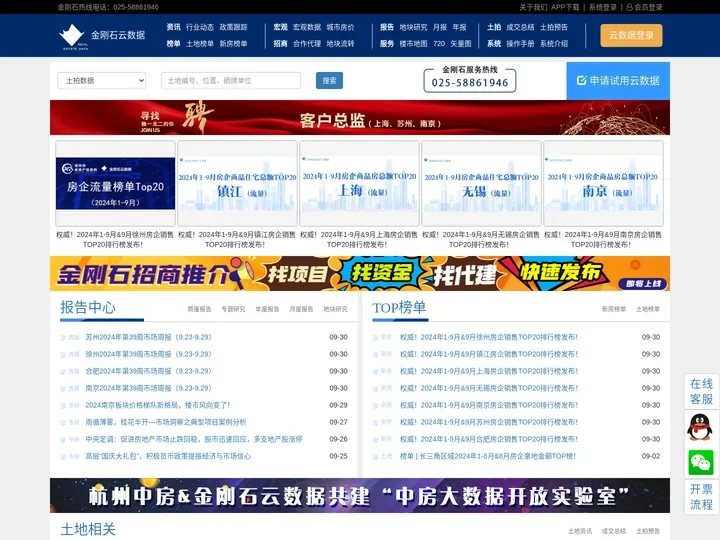This screenshot has width=720, height=540.
Task: Open 土地榜单 navigation item
Action: pos(200,44)
